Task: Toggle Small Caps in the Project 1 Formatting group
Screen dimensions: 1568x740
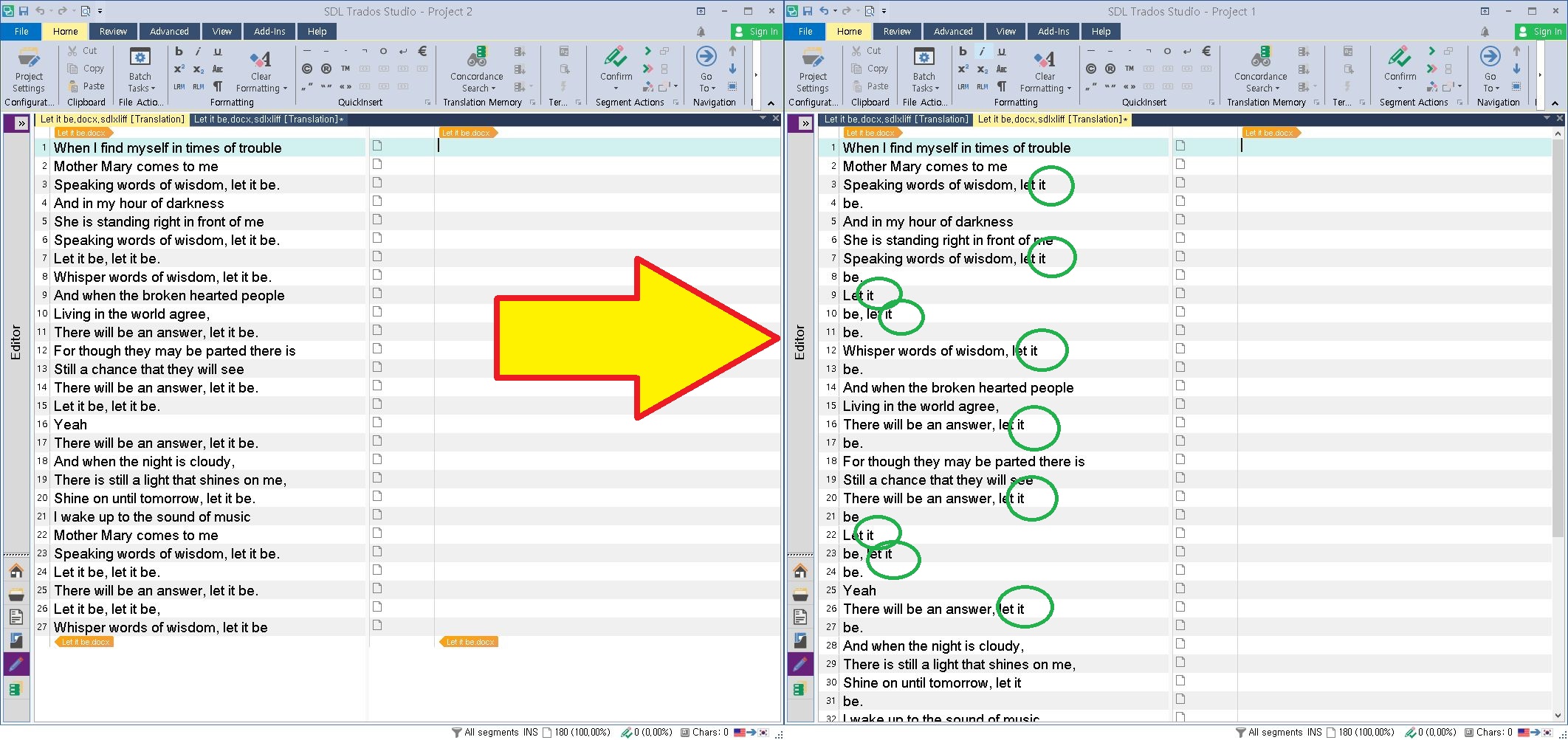Action: [x=1001, y=69]
